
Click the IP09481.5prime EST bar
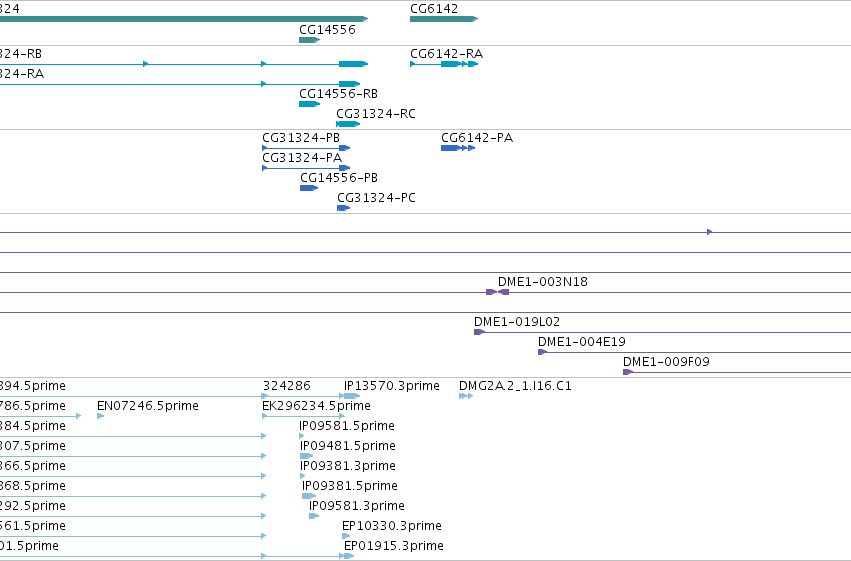307,456
